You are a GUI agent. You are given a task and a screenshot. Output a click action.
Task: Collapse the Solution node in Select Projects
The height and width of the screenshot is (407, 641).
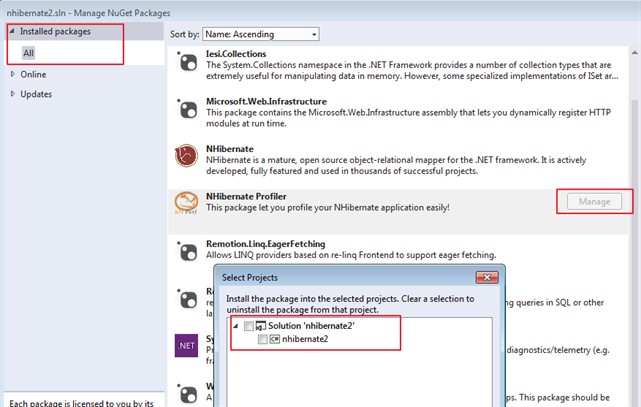tap(235, 326)
